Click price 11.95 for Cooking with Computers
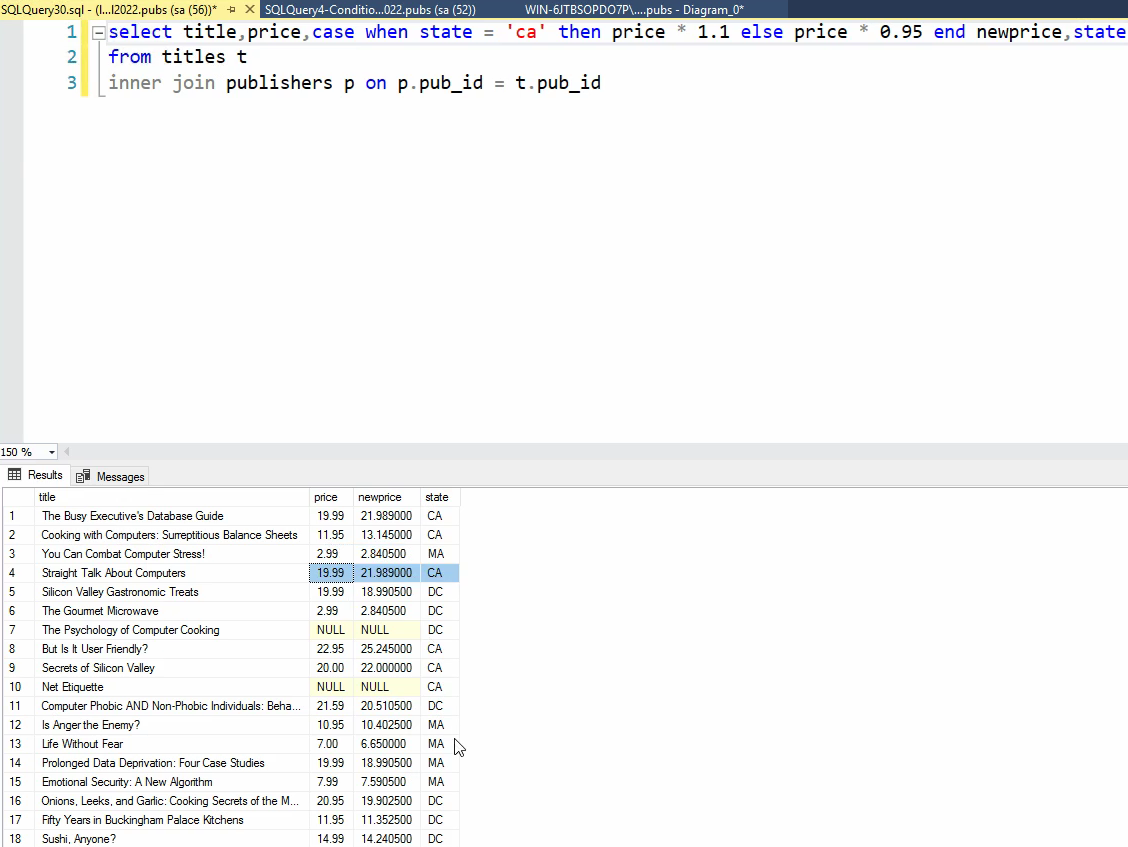 coord(331,535)
